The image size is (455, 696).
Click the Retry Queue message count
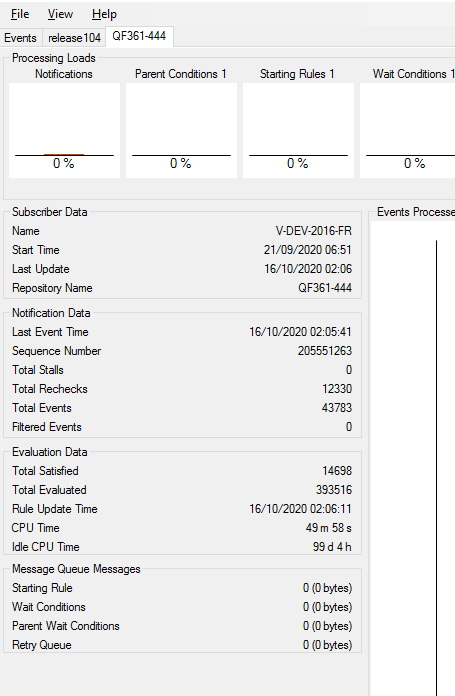pyautogui.click(x=328, y=645)
